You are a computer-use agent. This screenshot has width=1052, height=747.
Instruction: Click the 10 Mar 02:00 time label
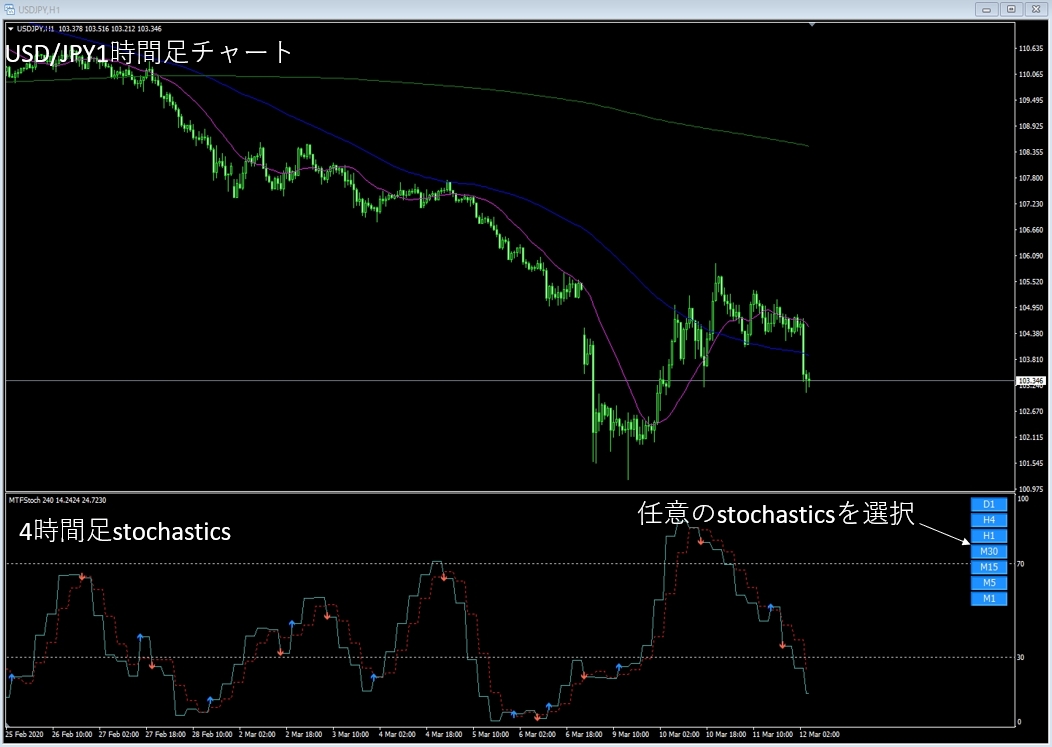[x=679, y=734]
